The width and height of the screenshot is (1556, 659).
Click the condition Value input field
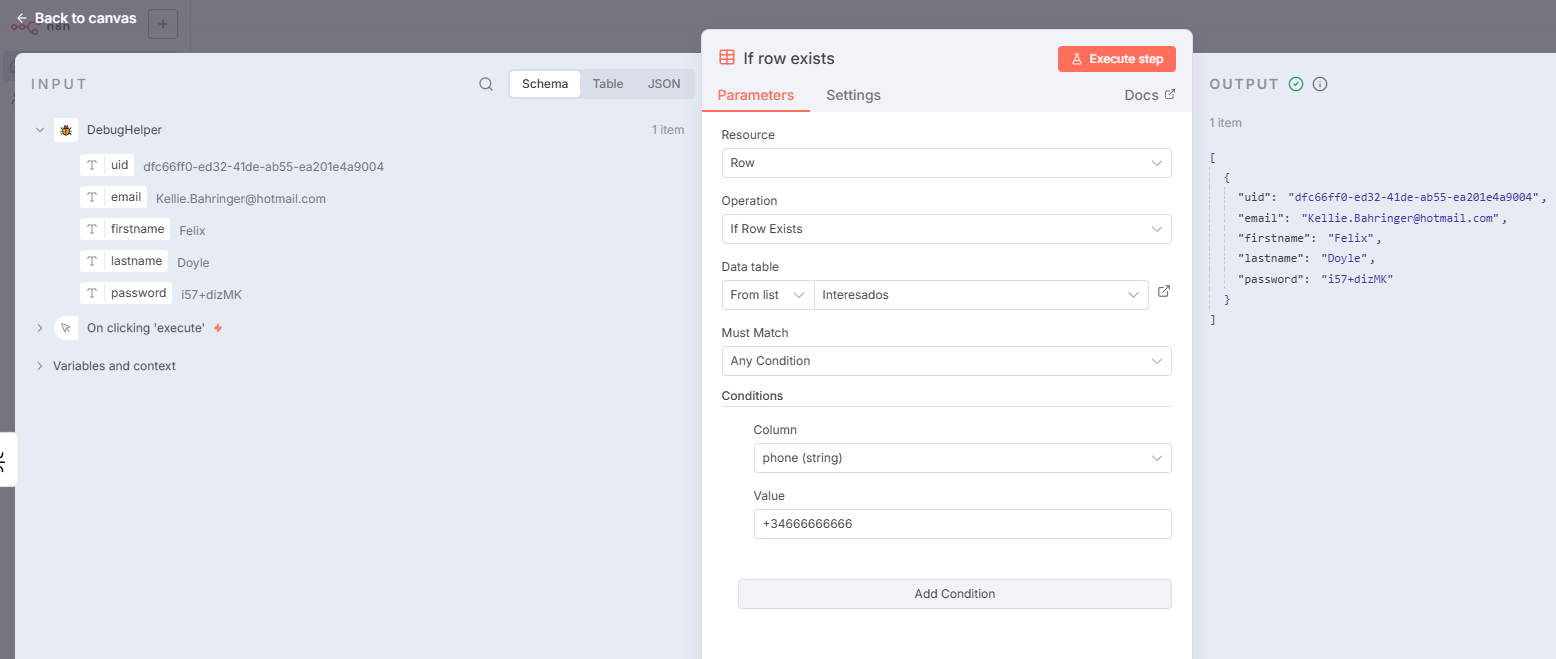point(961,524)
